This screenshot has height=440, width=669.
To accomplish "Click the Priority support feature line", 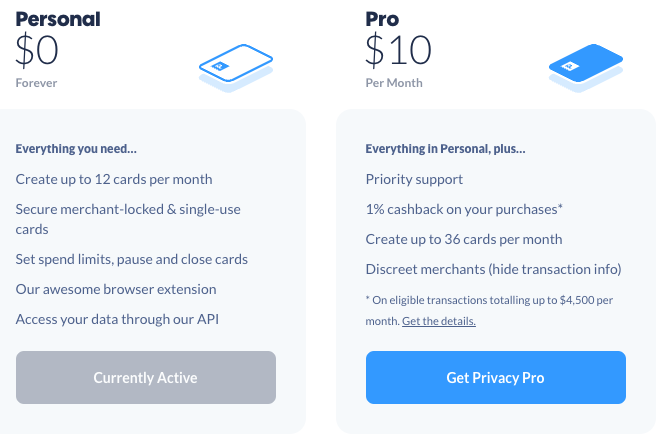I will [x=414, y=179].
